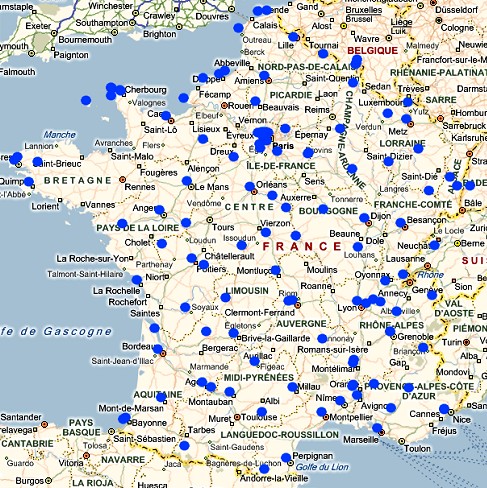Click the blue marker beside Perpignan
Image resolution: width=487 pixels, height=488 pixels.
click(x=286, y=458)
